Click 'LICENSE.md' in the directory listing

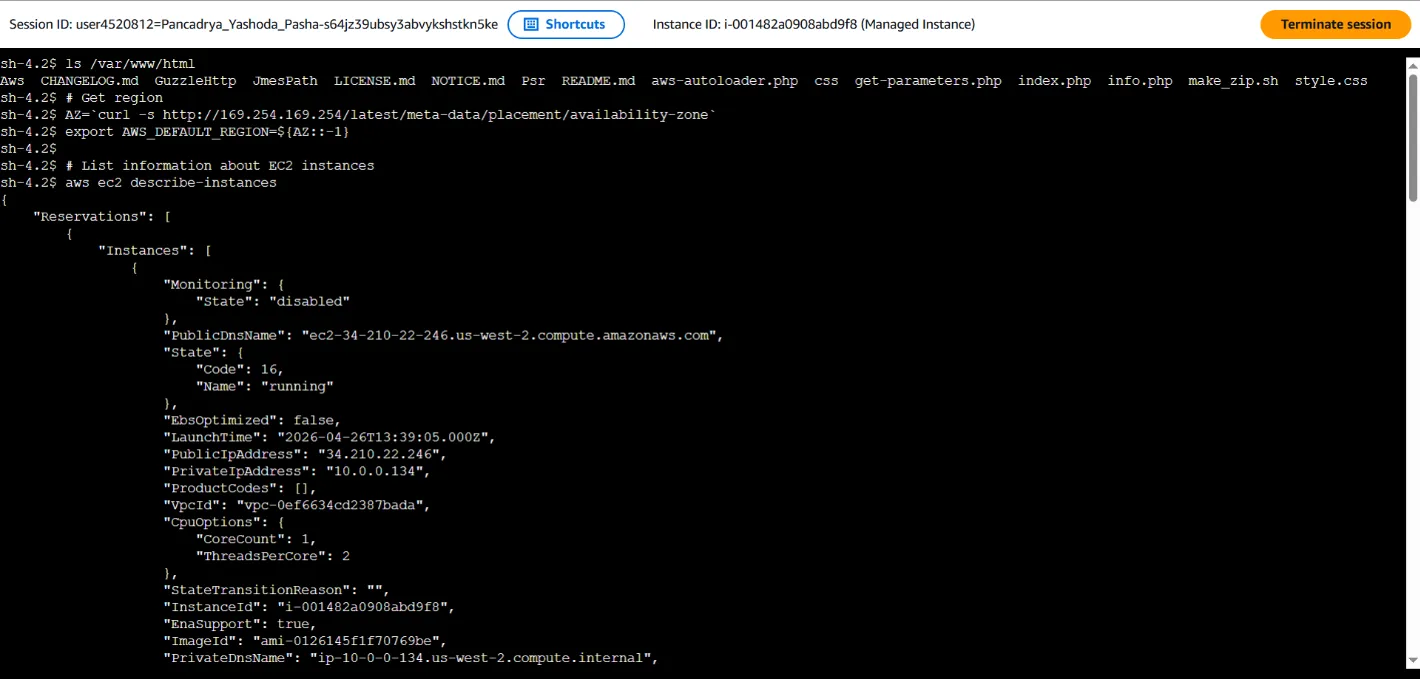(x=374, y=81)
